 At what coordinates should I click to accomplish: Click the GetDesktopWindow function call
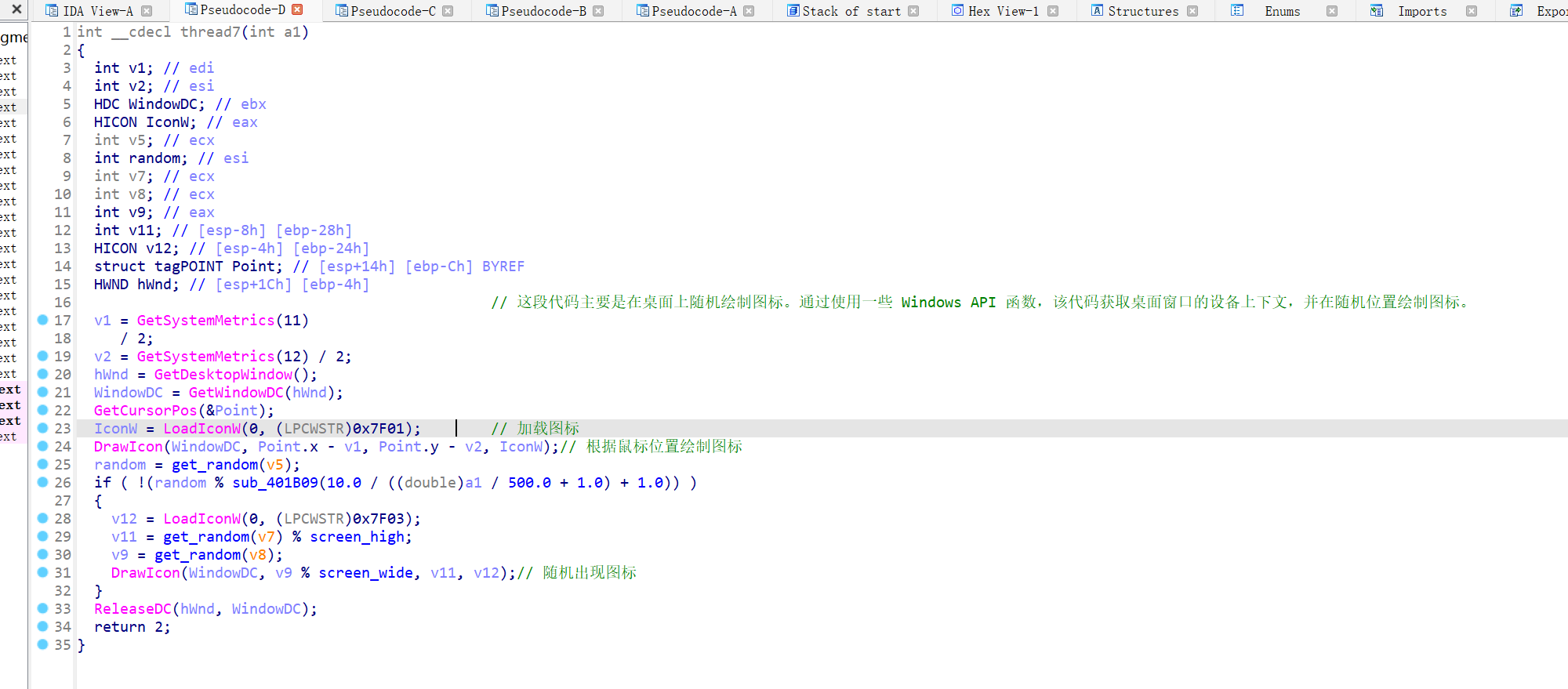[223, 375]
